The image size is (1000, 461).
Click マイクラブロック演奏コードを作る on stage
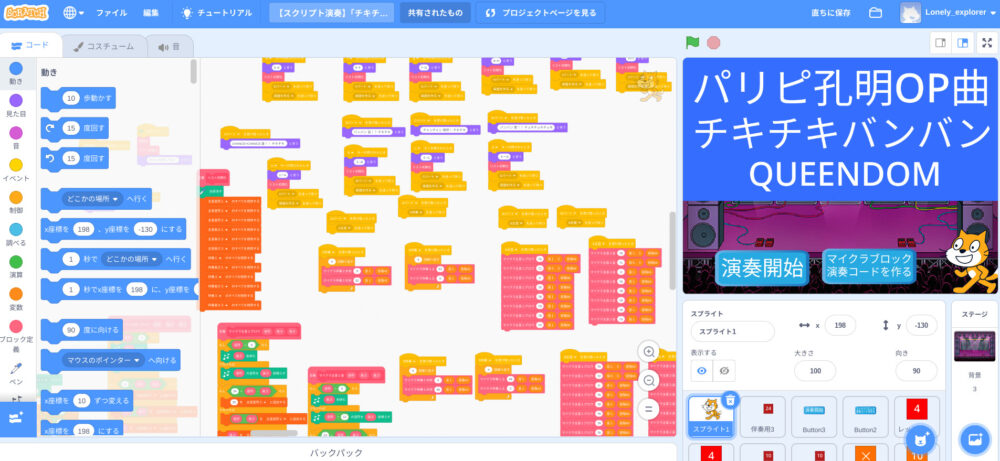click(x=869, y=267)
